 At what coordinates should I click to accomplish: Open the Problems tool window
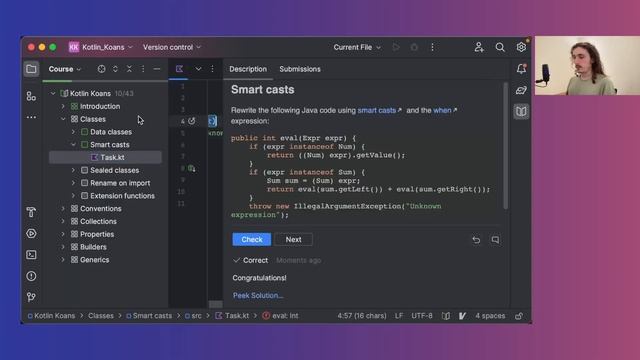pos(31,276)
